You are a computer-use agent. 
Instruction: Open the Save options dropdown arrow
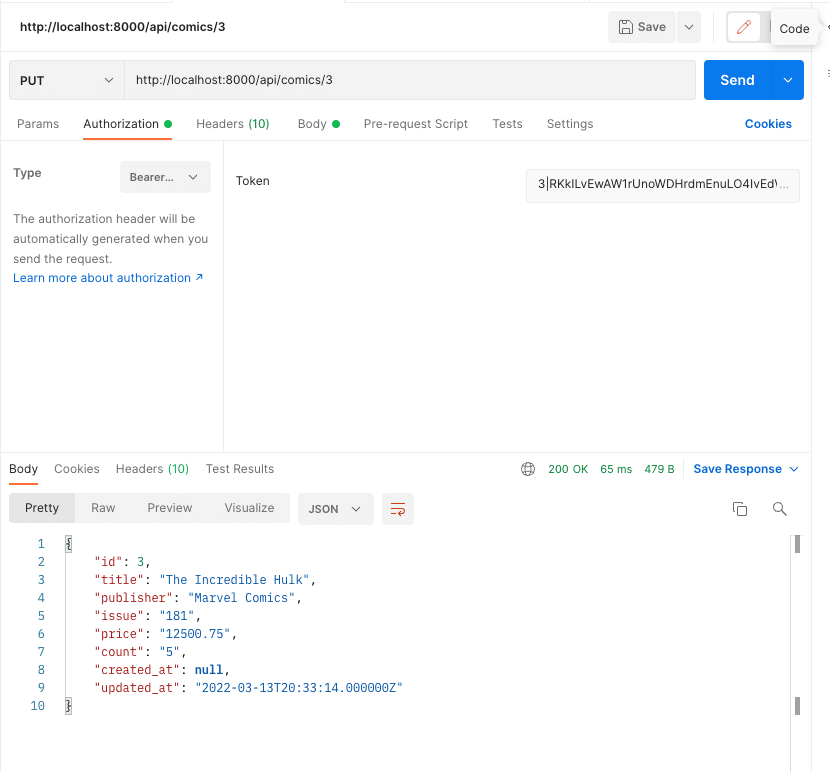(689, 27)
